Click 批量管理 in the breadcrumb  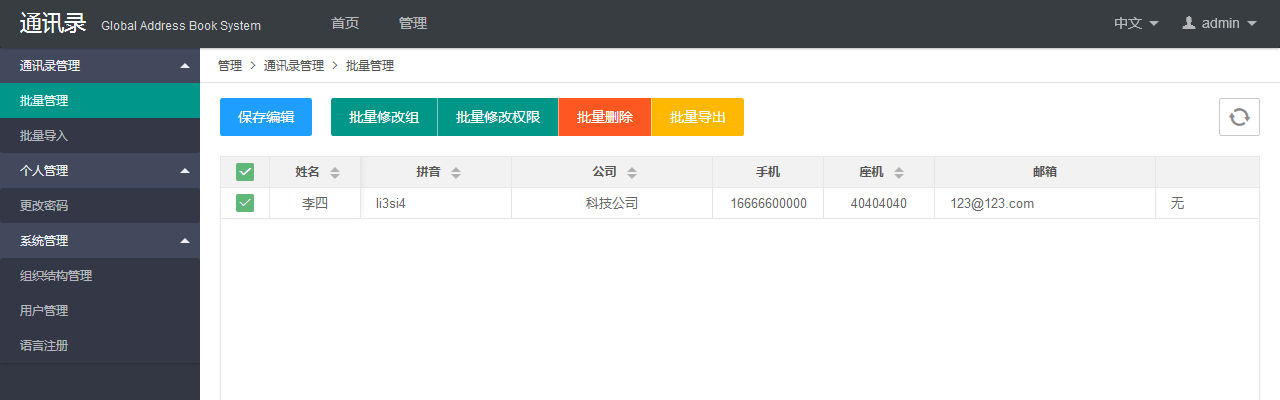click(x=370, y=66)
